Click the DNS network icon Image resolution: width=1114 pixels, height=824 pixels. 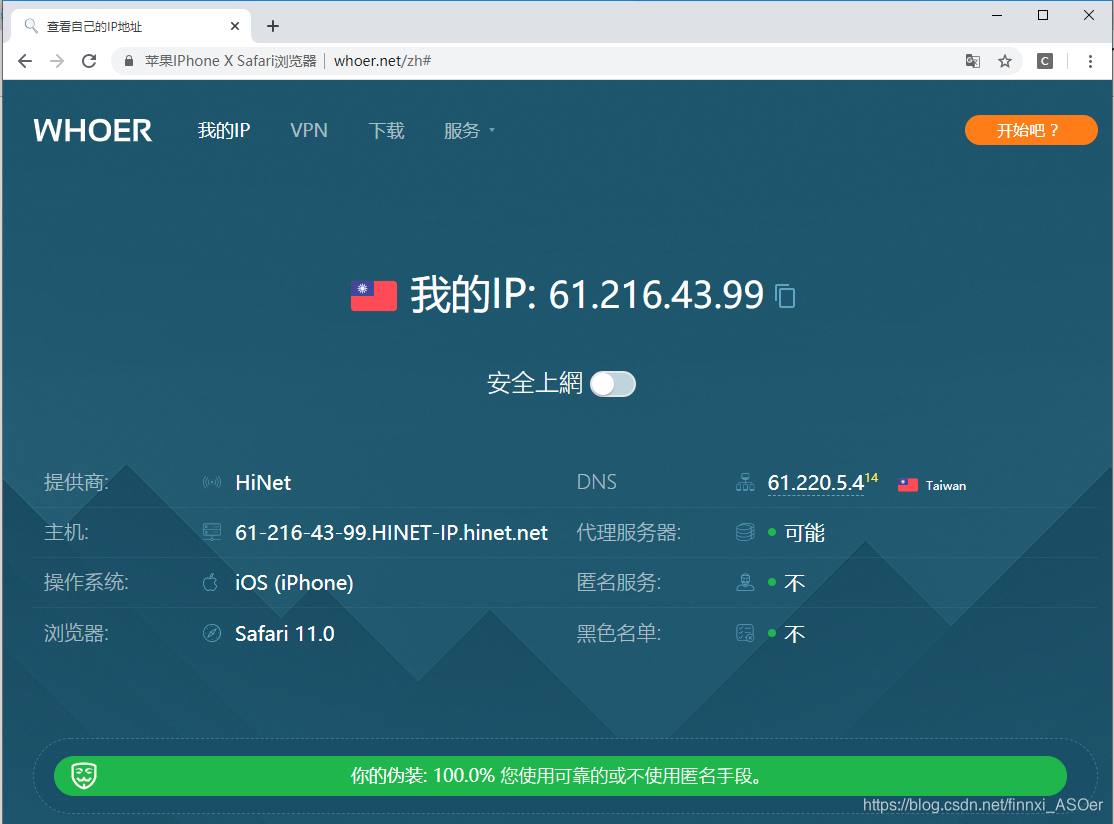[745, 482]
